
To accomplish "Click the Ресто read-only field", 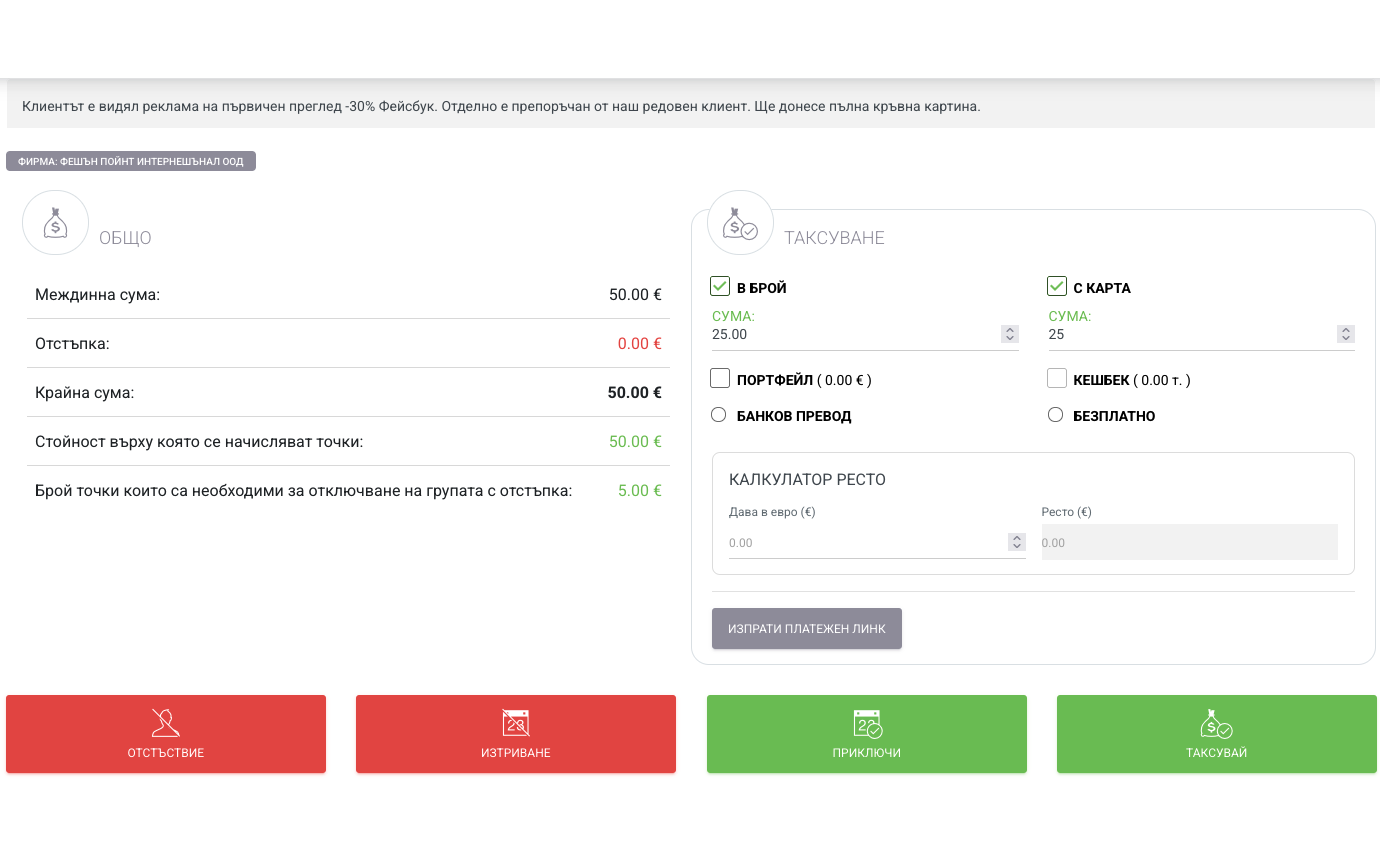I will 1190,542.
